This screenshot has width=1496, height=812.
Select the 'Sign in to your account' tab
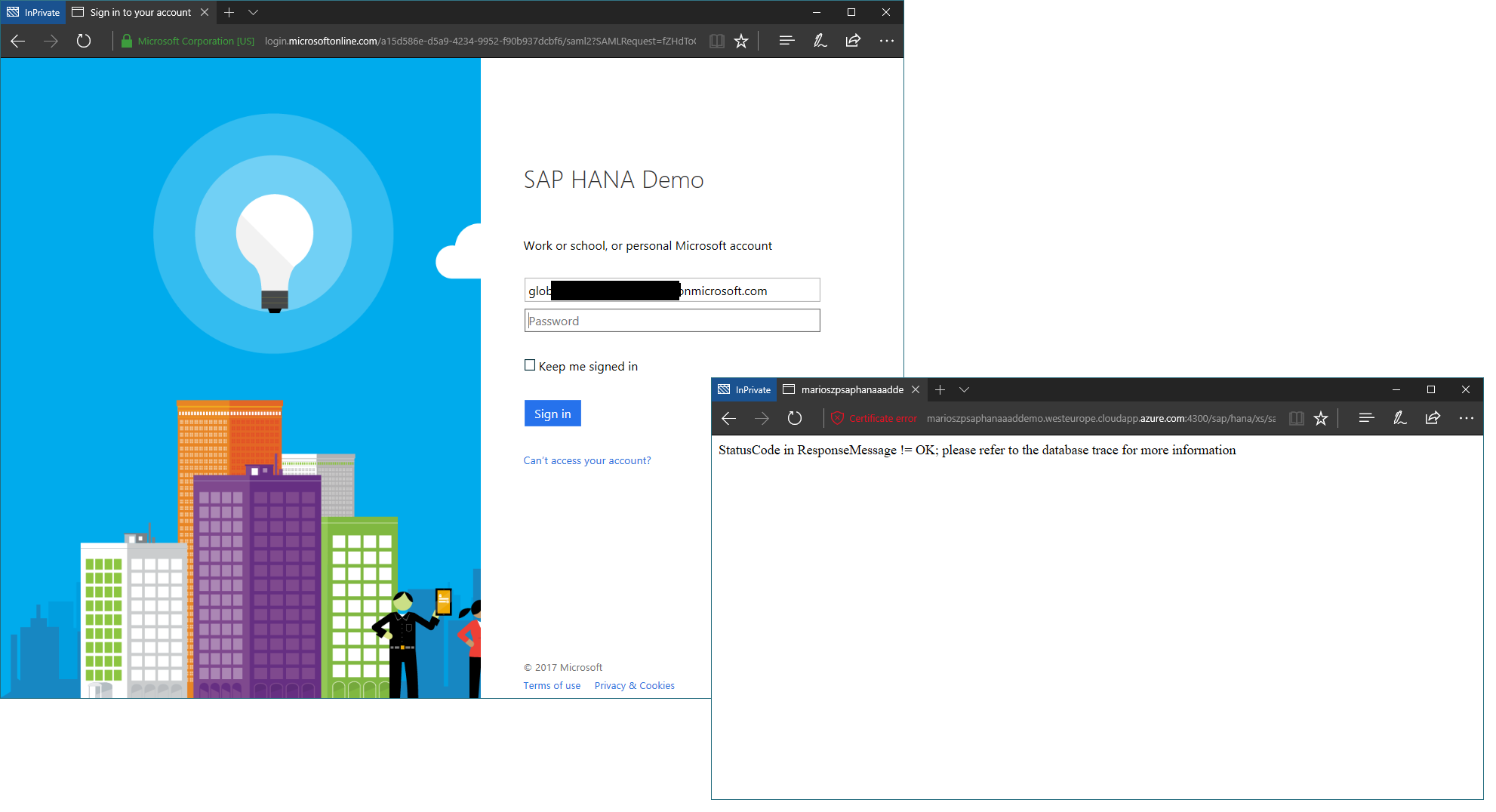tap(140, 12)
